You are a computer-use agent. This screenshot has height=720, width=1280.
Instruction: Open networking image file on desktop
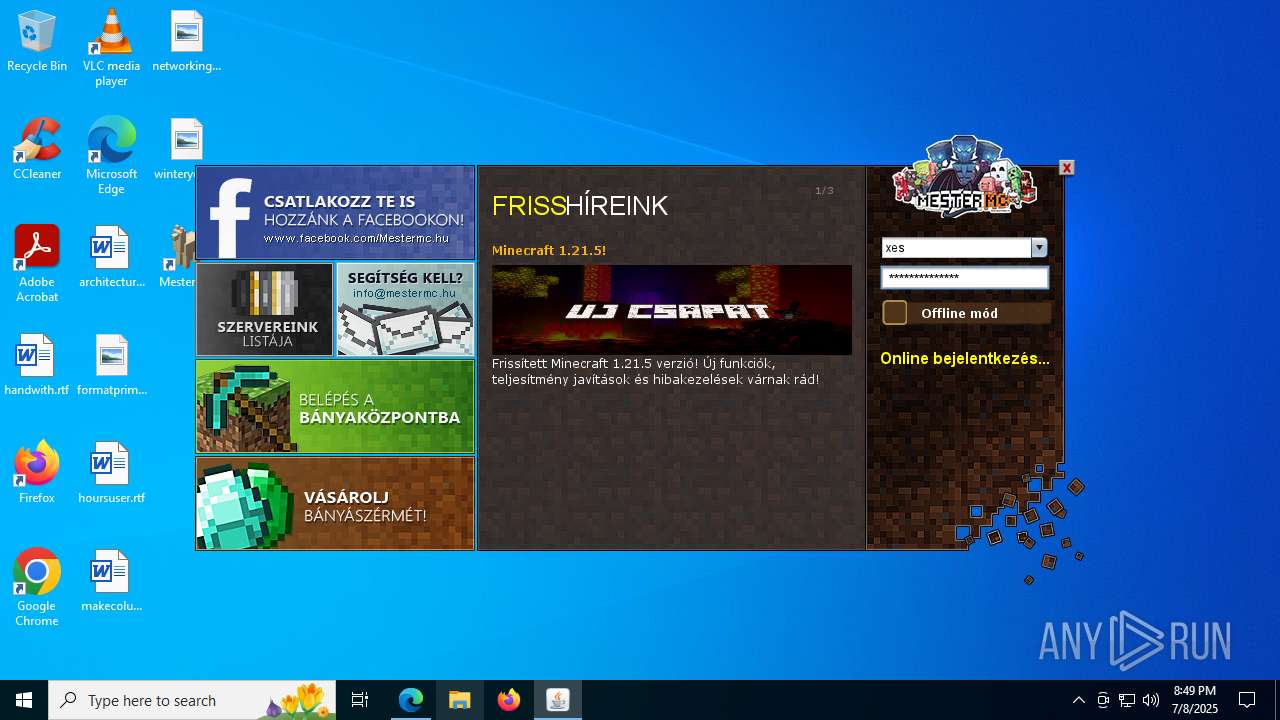click(186, 42)
